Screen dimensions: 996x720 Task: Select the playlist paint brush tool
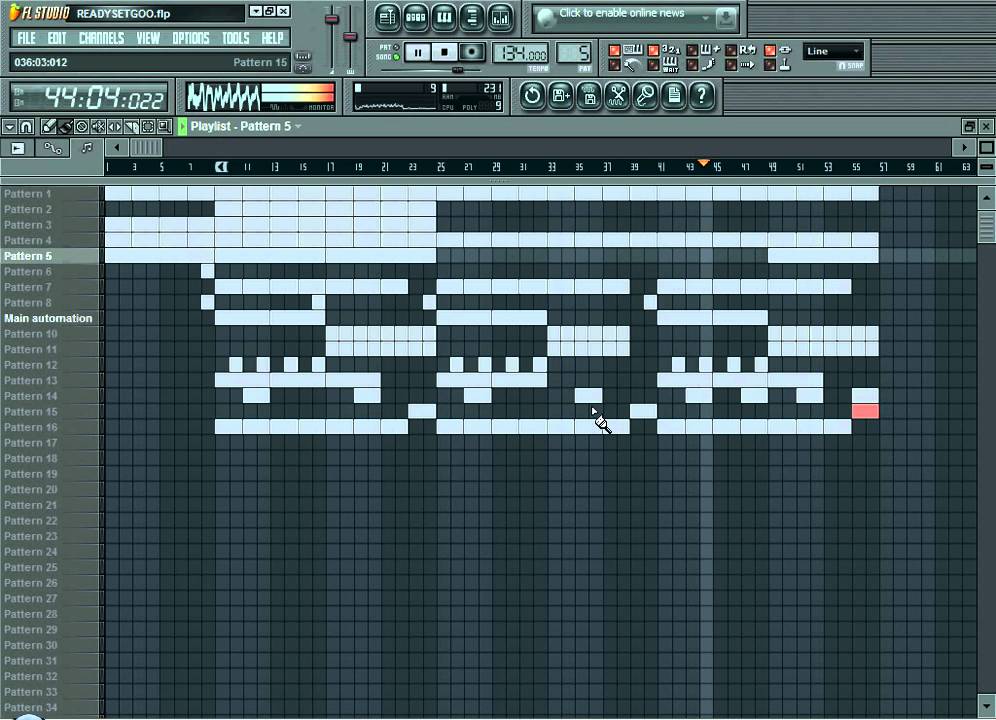tap(65, 126)
